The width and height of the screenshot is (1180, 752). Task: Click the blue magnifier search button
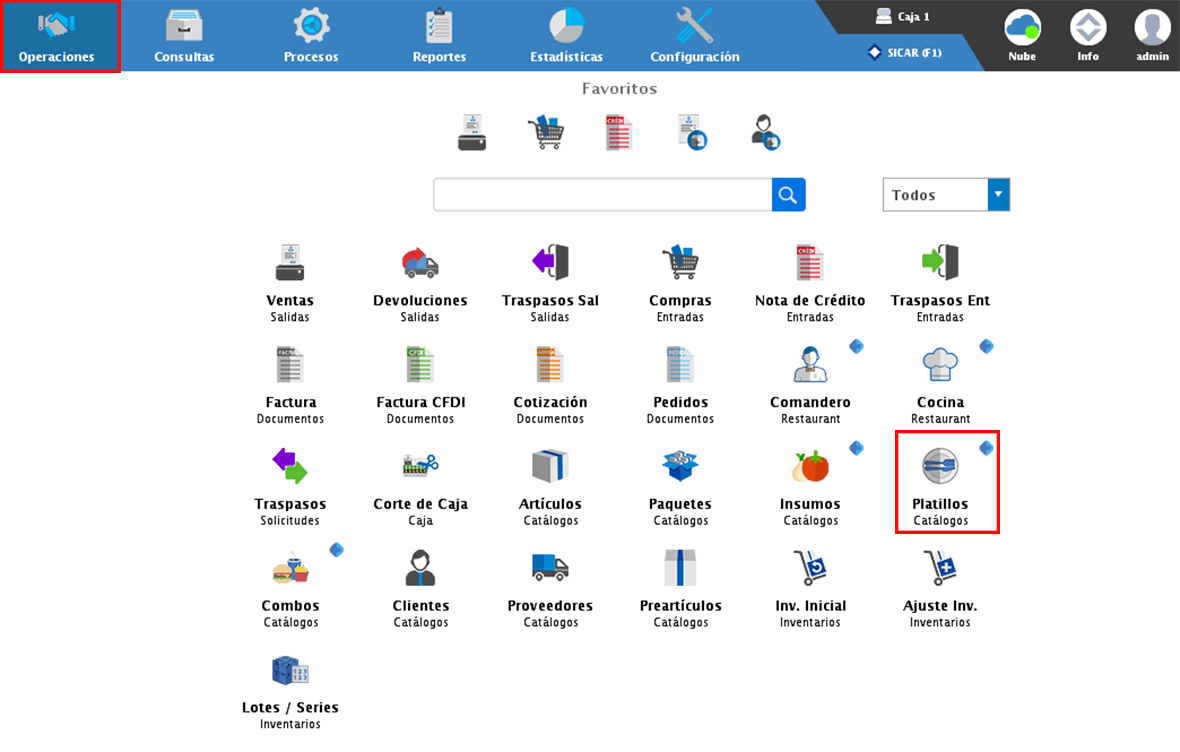788,195
